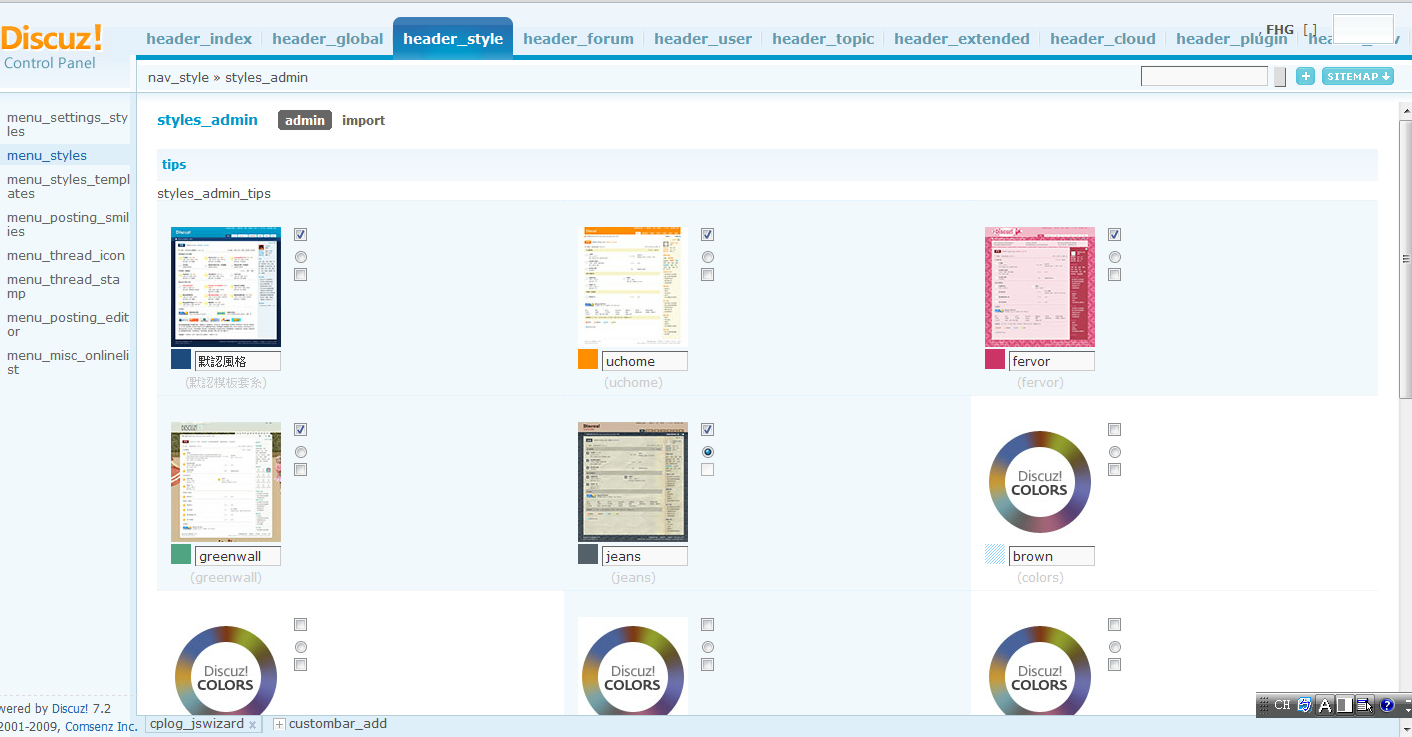This screenshot has height=737, width=1412.
Task: Open the header_user tab
Action: pos(703,39)
